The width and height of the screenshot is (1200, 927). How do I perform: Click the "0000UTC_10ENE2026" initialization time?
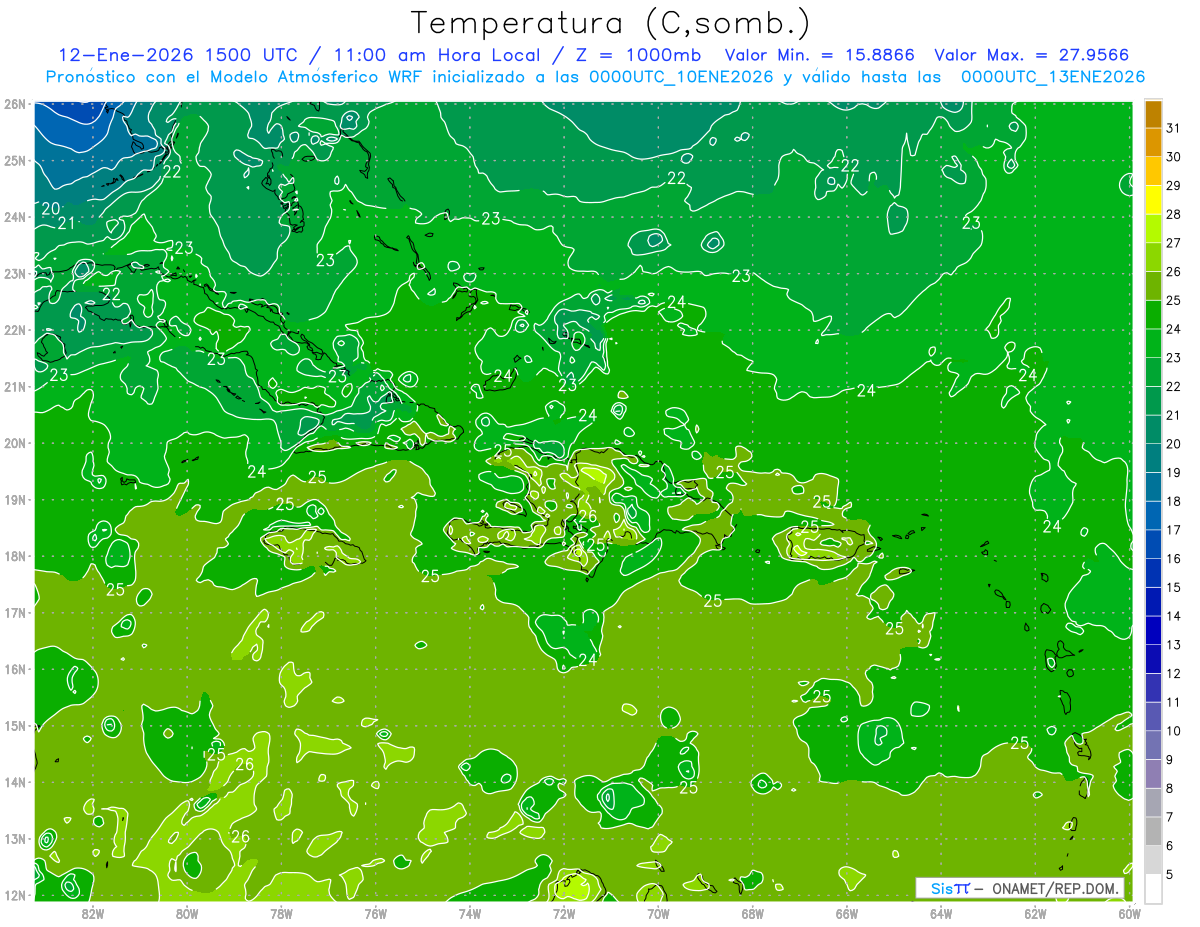(681, 77)
